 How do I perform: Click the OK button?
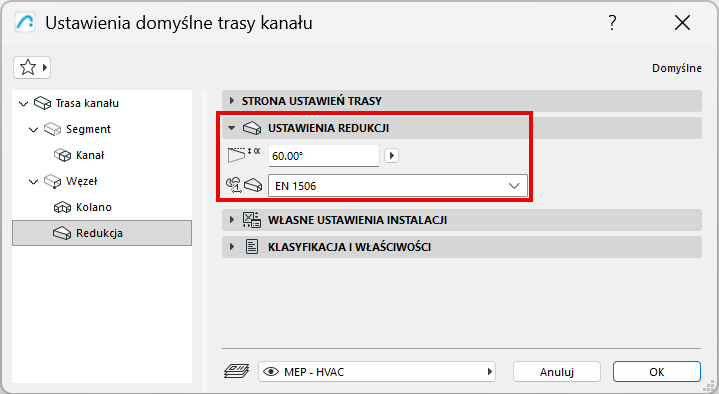coord(657,372)
